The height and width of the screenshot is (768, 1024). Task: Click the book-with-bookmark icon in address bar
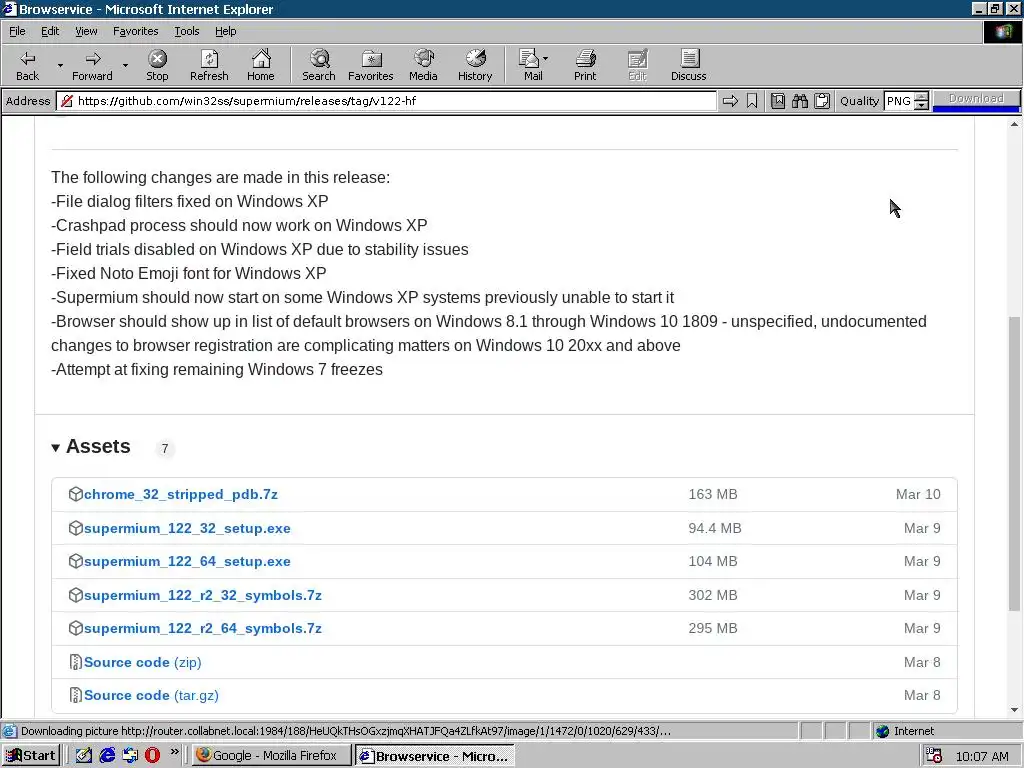[778, 101]
